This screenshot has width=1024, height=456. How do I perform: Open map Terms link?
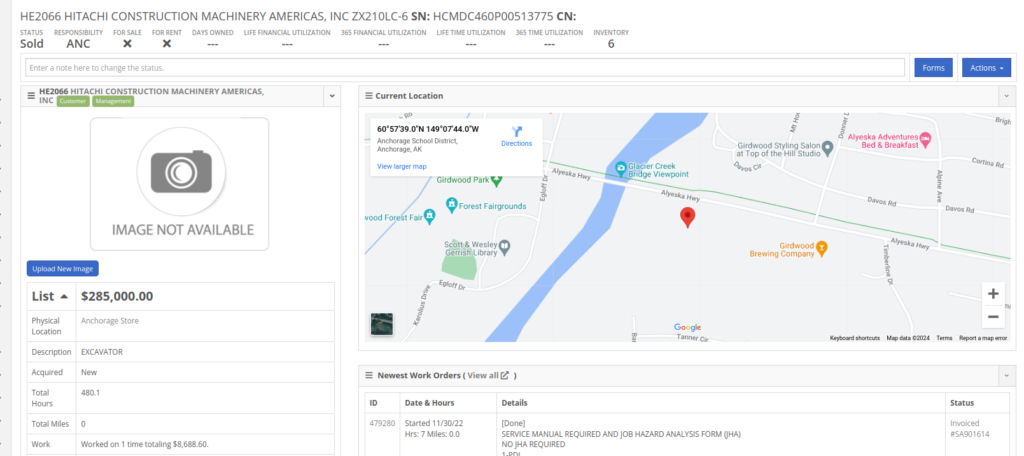(944, 338)
